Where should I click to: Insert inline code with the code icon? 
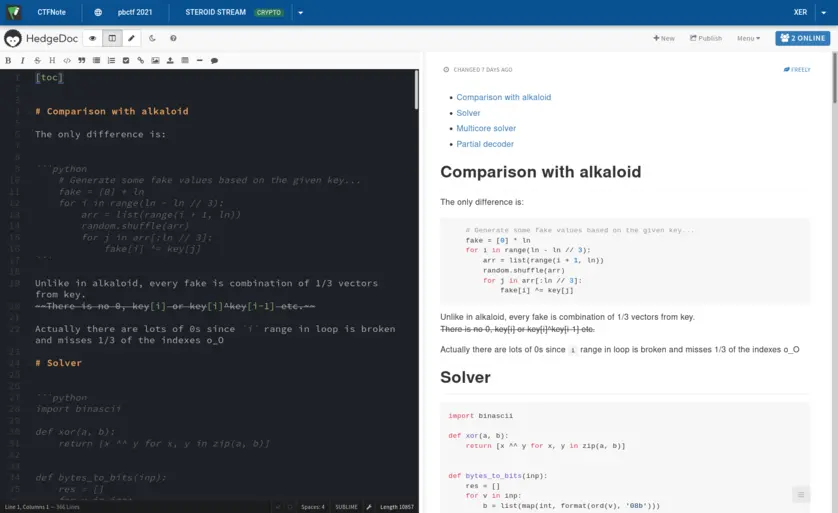pyautogui.click(x=67, y=60)
